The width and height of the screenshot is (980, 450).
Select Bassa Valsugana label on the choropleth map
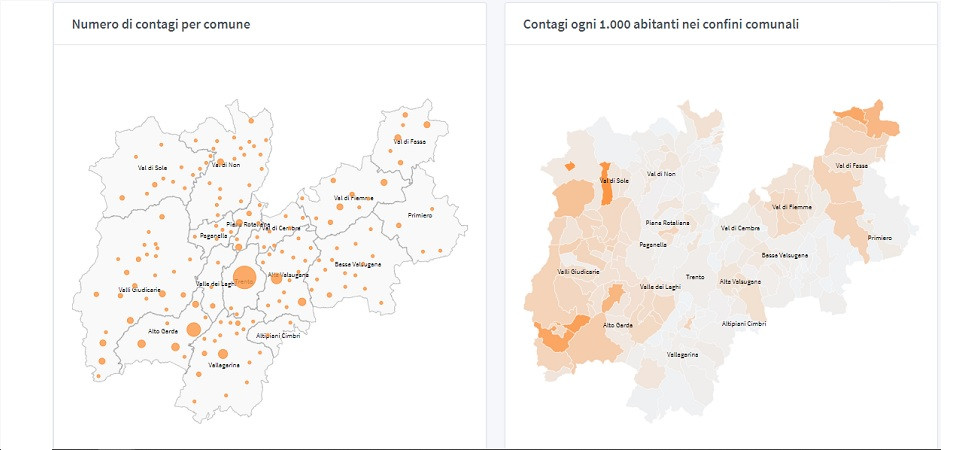(784, 256)
